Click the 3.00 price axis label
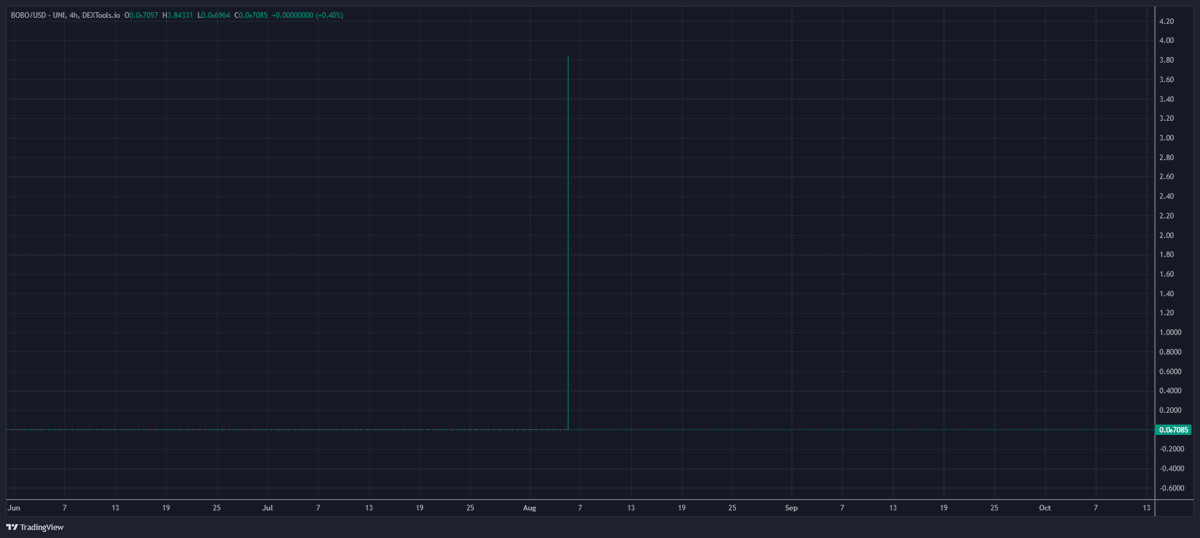Viewport: 1200px width, 538px height. click(x=1166, y=138)
